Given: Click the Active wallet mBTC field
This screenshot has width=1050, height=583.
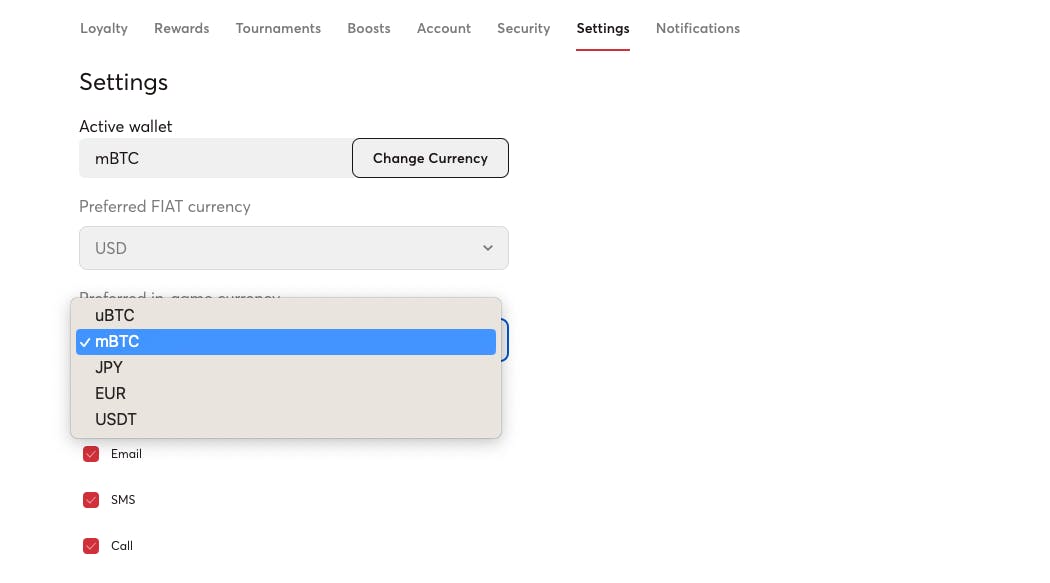Looking at the screenshot, I should [215, 158].
